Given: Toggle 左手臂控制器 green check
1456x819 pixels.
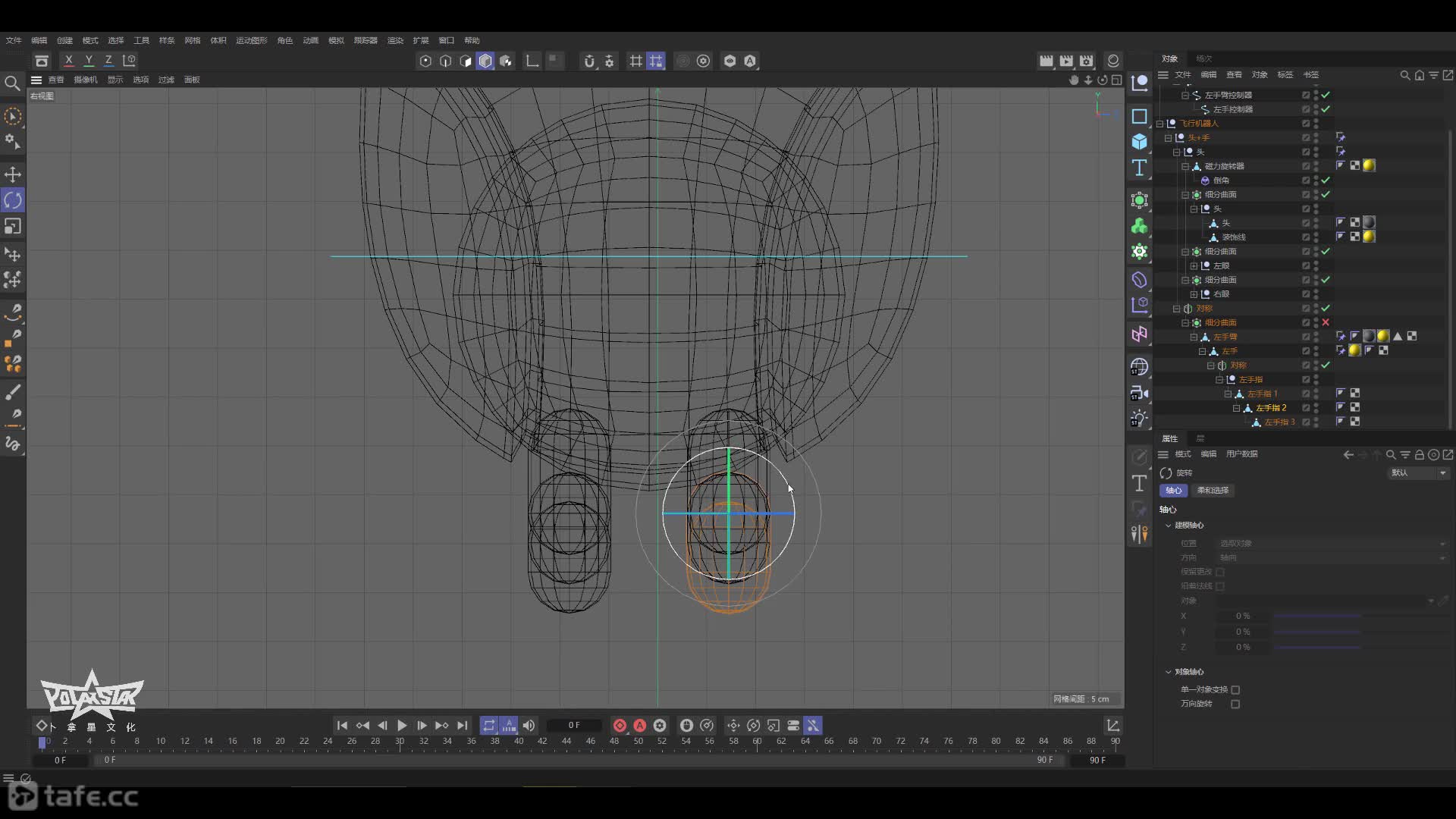Looking at the screenshot, I should [1326, 96].
